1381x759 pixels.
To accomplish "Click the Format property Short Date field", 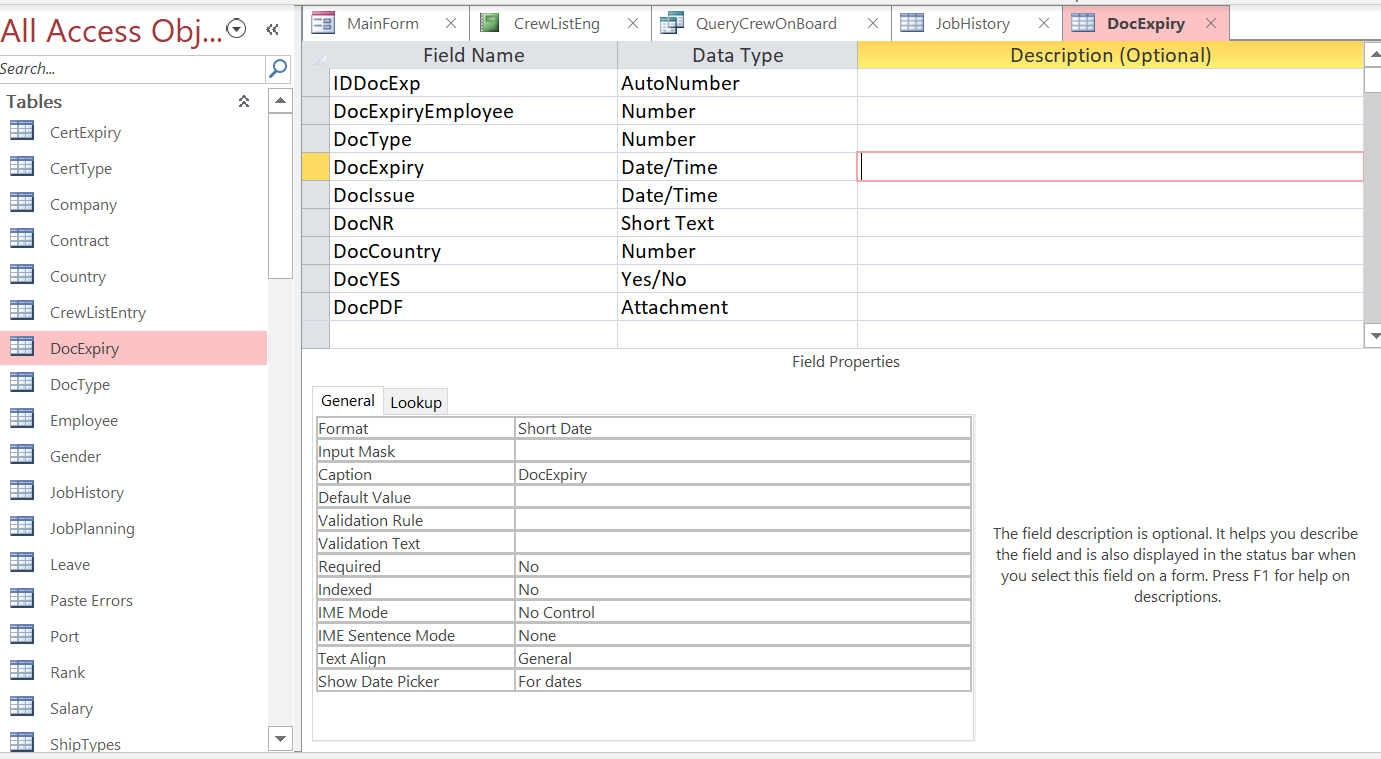I will pos(741,428).
